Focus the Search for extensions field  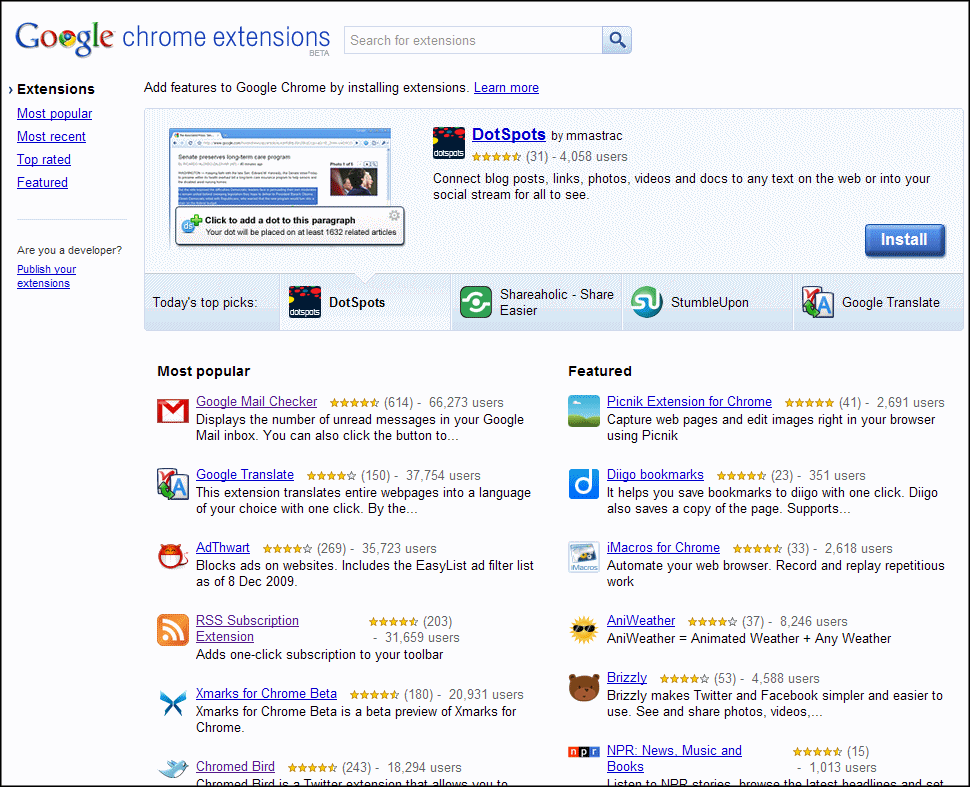point(473,40)
